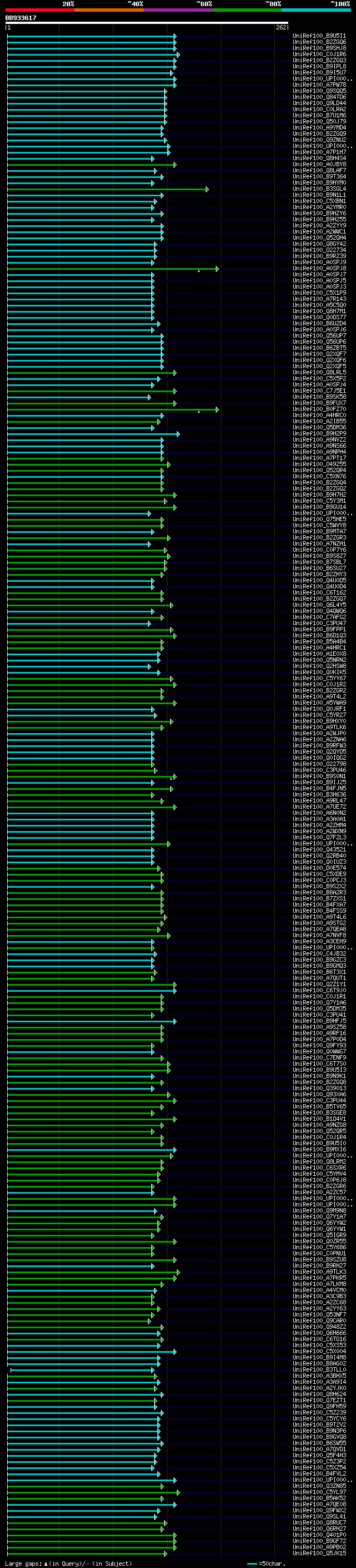Open hit UniRef100_A7PW78
Image resolution: width=356 pixels, height=1568 pixels.
(x=319, y=85)
